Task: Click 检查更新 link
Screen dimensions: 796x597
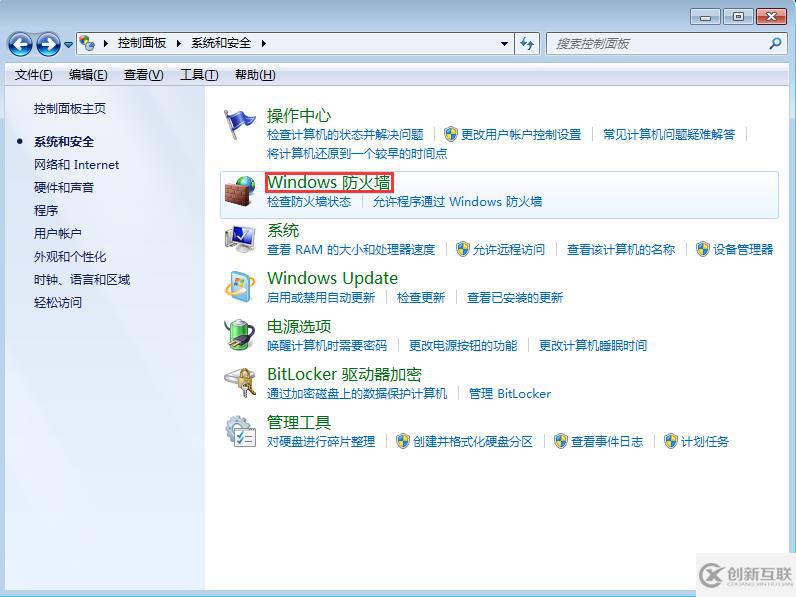Action: [420, 297]
